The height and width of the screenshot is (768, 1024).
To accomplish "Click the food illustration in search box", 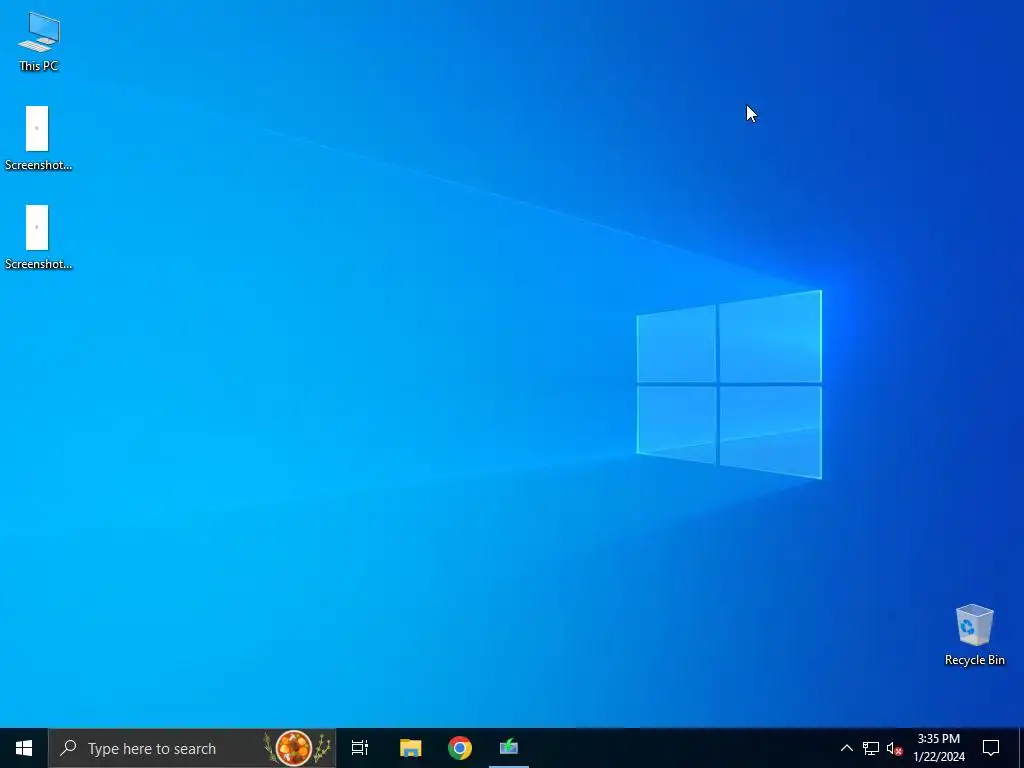I will point(296,748).
